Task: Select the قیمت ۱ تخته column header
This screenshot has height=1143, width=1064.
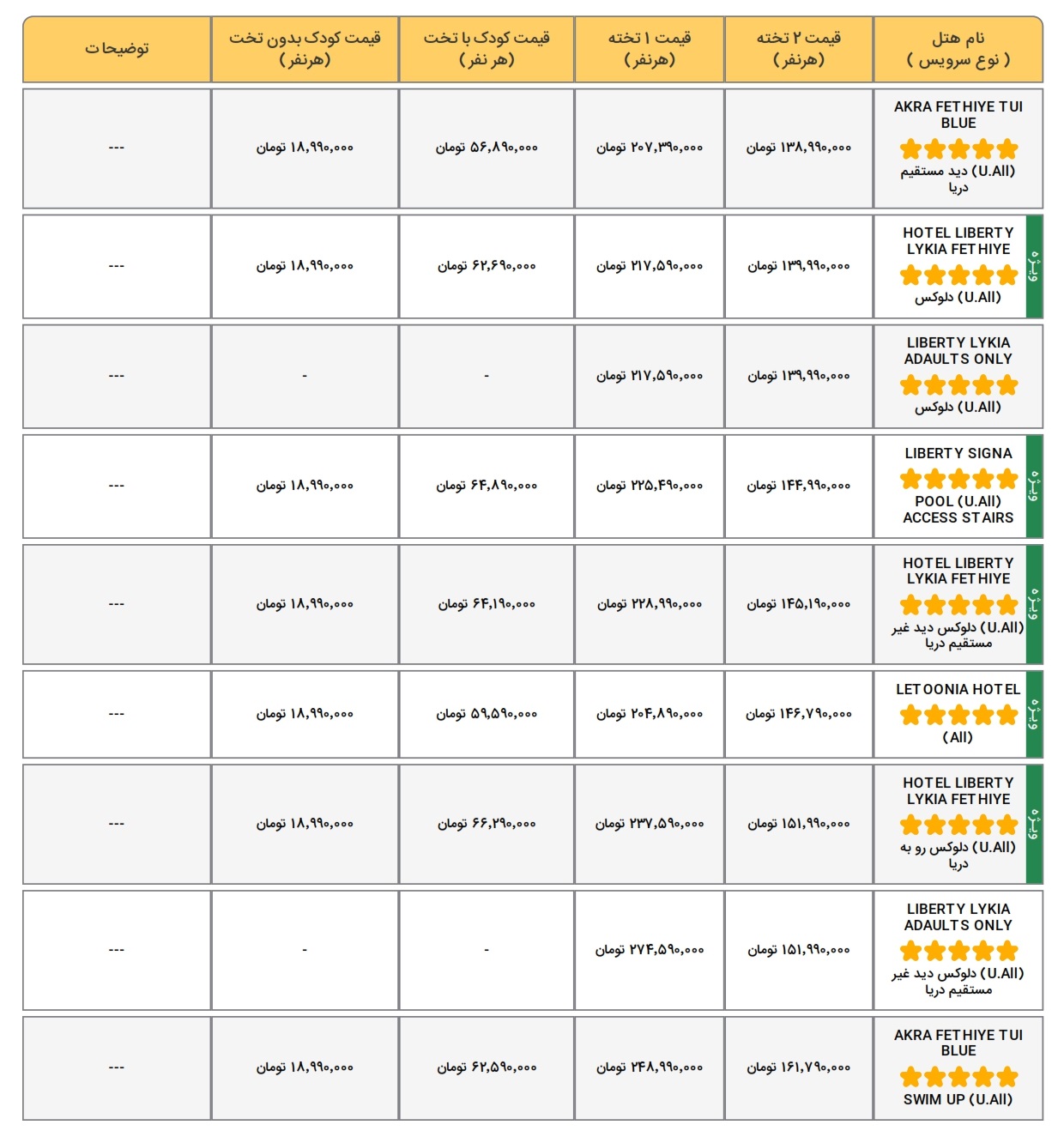Action: (x=650, y=49)
